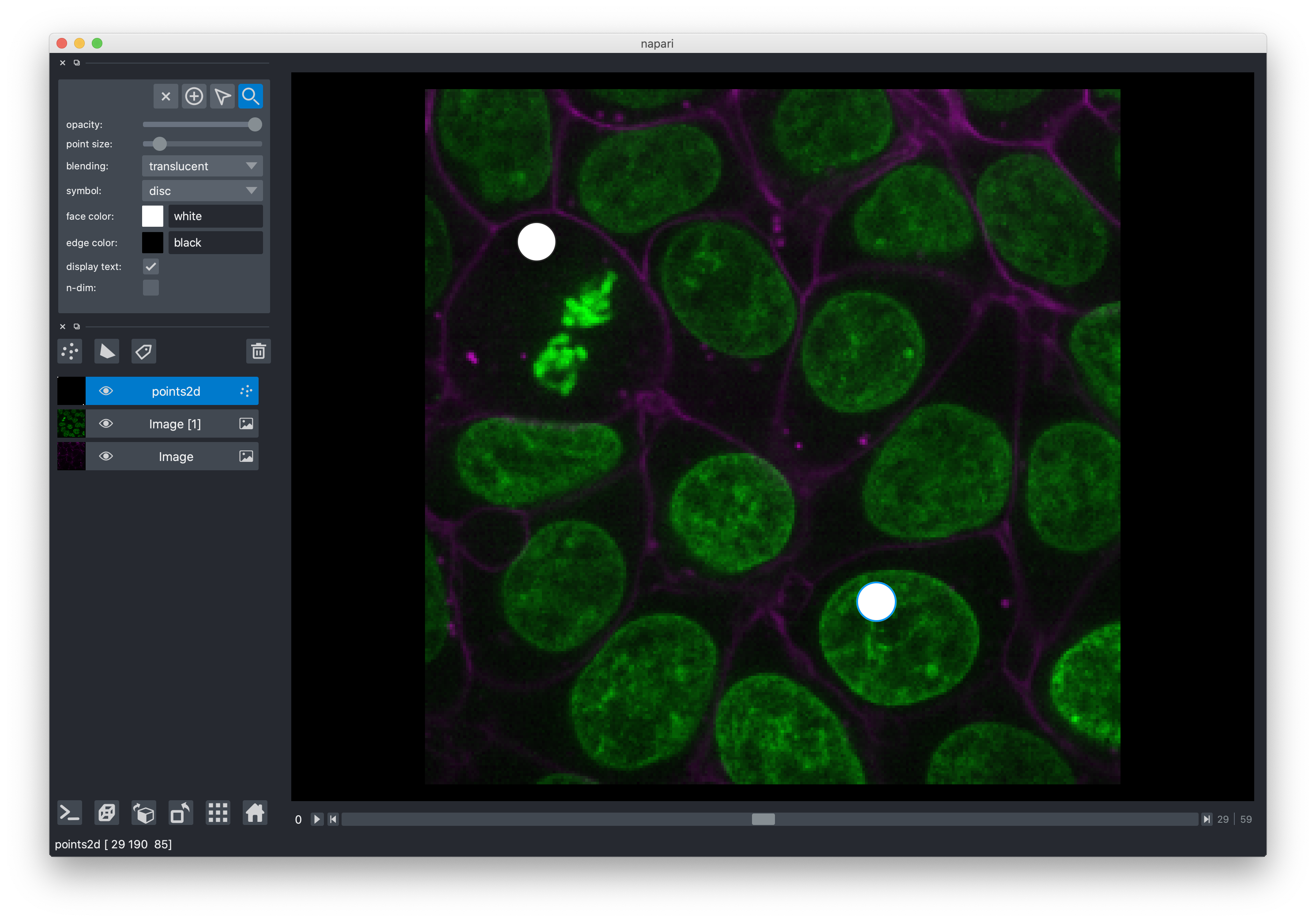Reset the view with the home icon
This screenshot has width=1316, height=922.
255,813
